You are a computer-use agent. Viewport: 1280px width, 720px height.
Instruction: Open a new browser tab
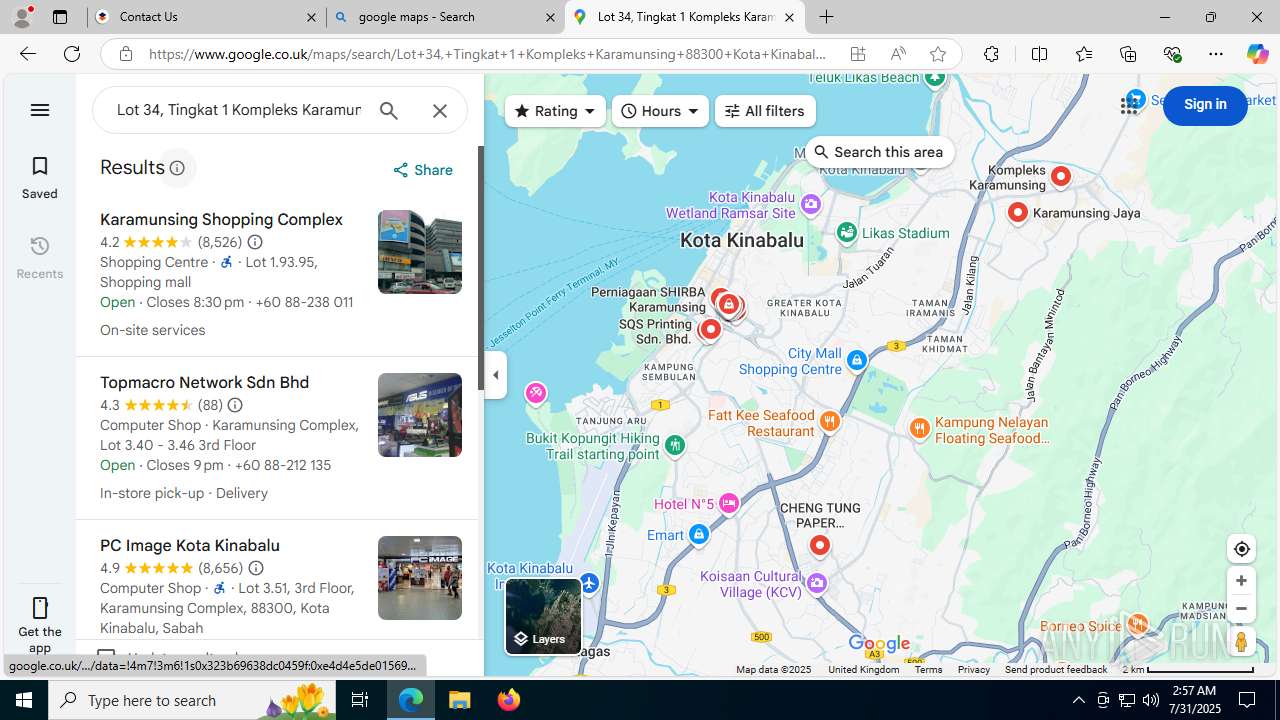pyautogui.click(x=826, y=17)
